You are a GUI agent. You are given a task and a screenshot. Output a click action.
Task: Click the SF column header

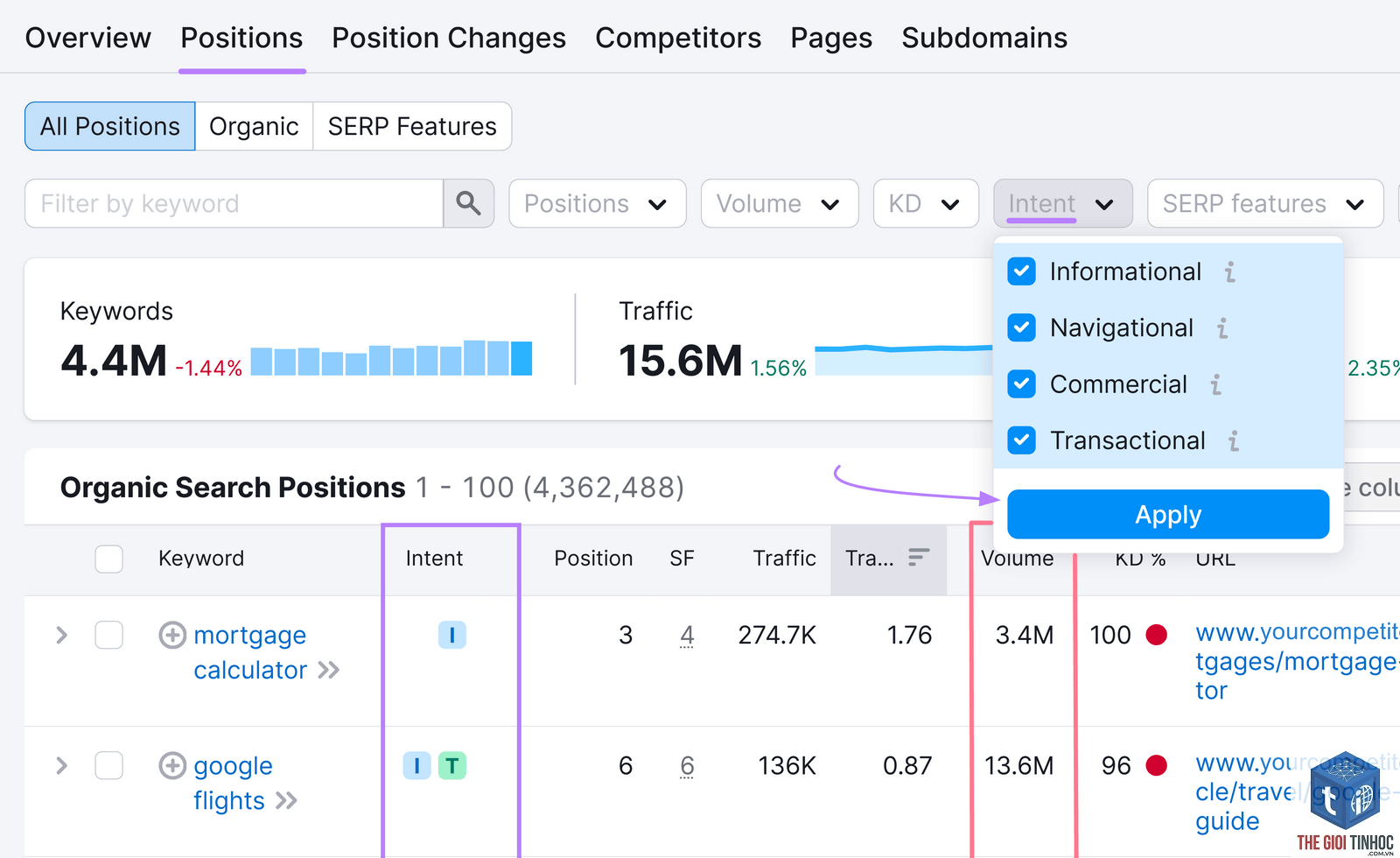(682, 558)
